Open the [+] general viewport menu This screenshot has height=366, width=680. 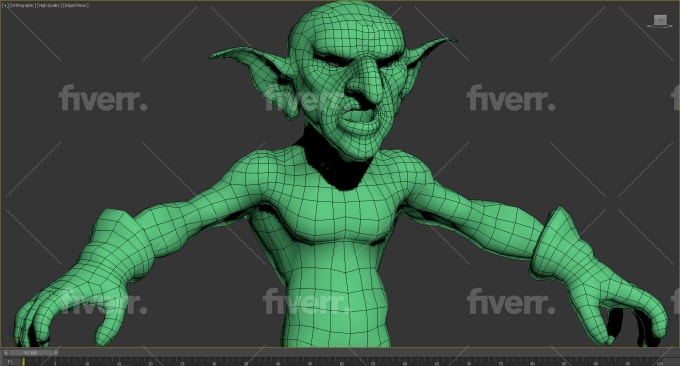click(x=5, y=6)
